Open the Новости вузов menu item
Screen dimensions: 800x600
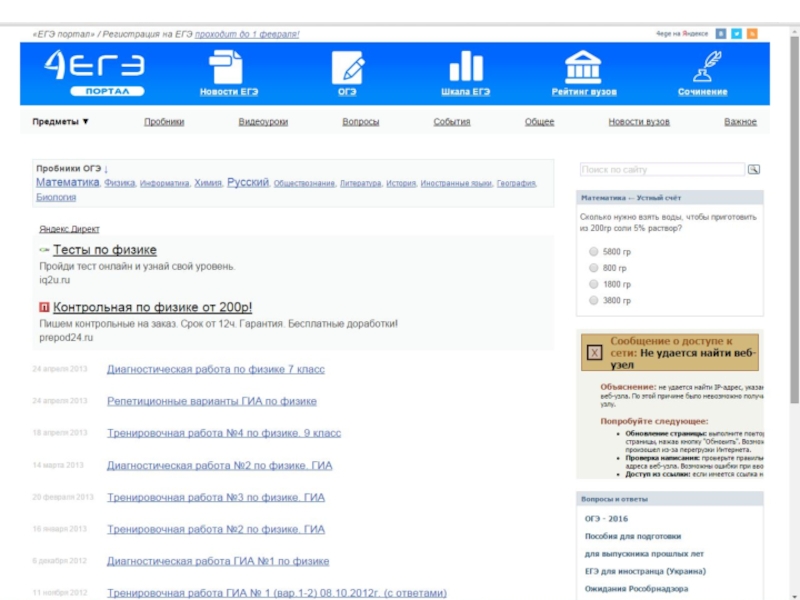tap(639, 121)
